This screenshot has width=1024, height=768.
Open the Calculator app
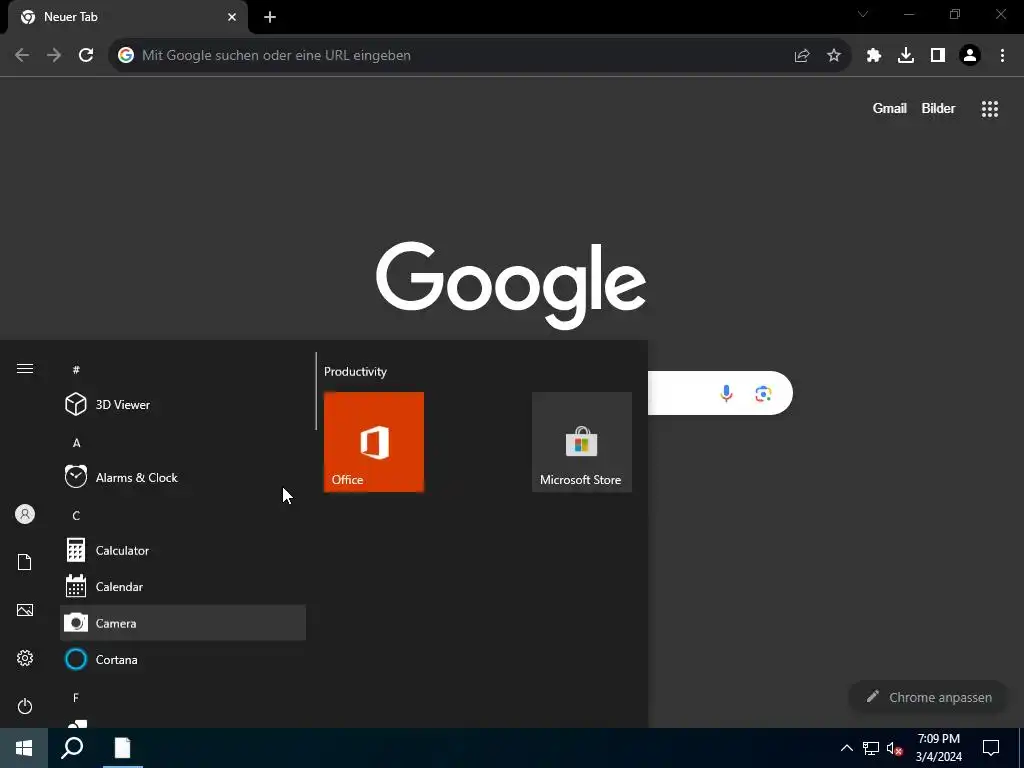point(183,551)
